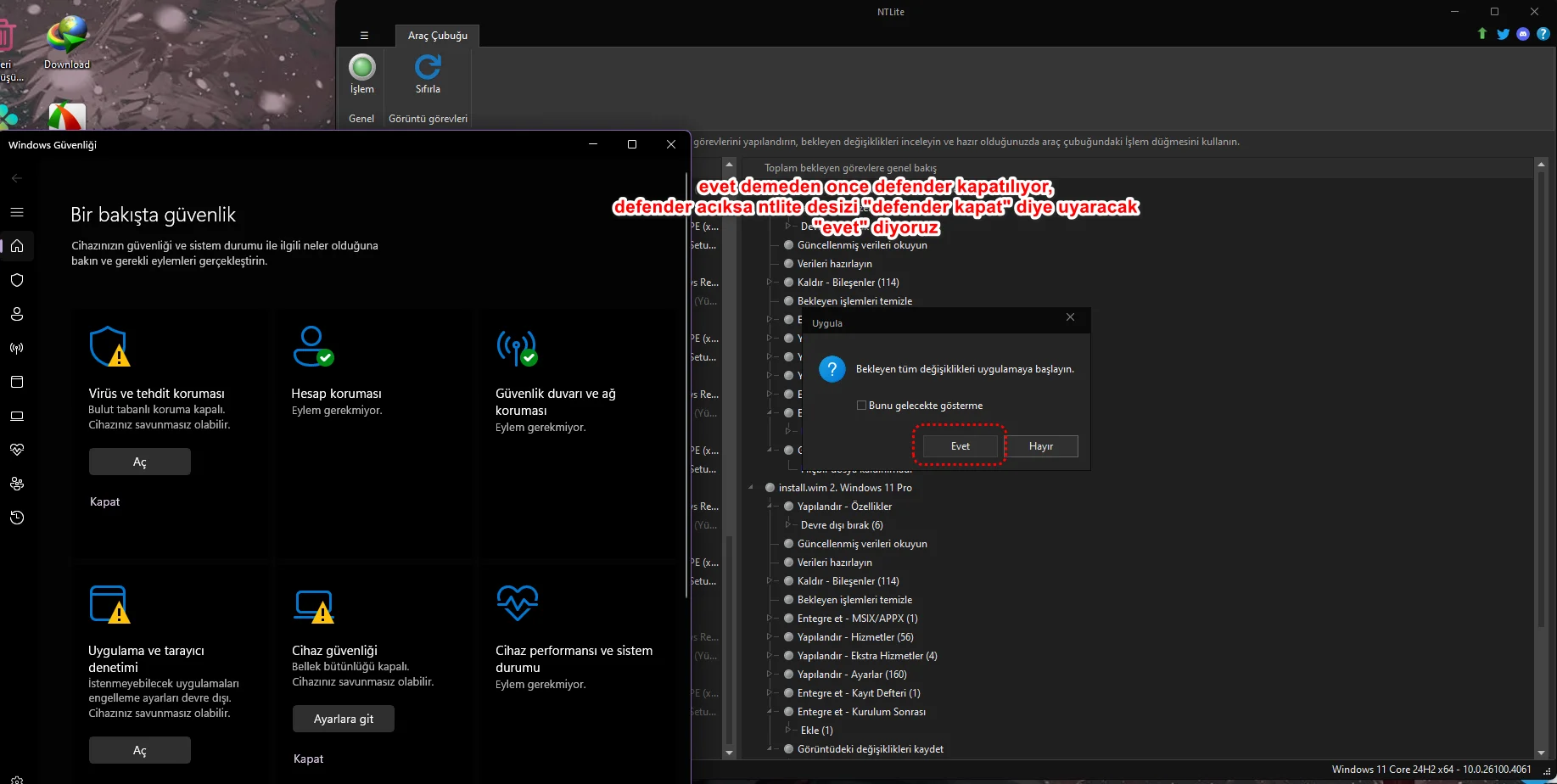Viewport: 1557px width, 784px height.
Task: Expand Entegre et - MSIX/APPX (1)
Action: coord(770,619)
